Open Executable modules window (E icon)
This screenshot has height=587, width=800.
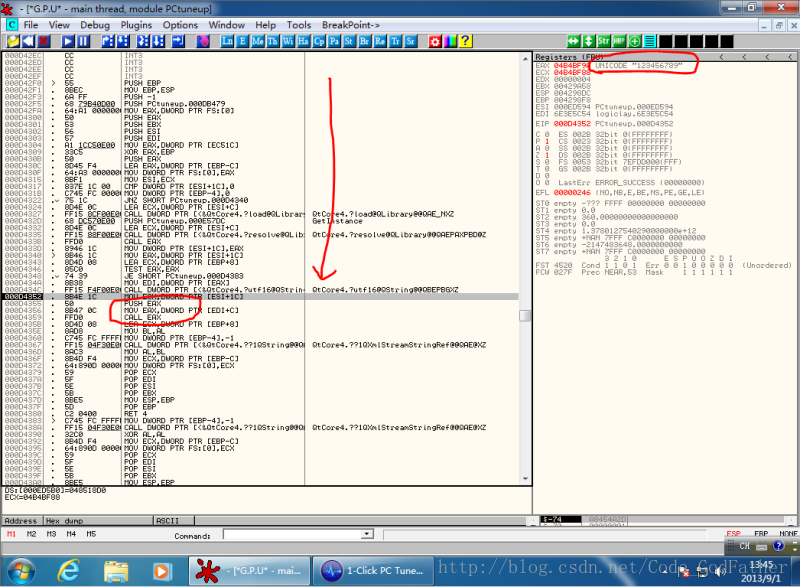(x=242, y=41)
